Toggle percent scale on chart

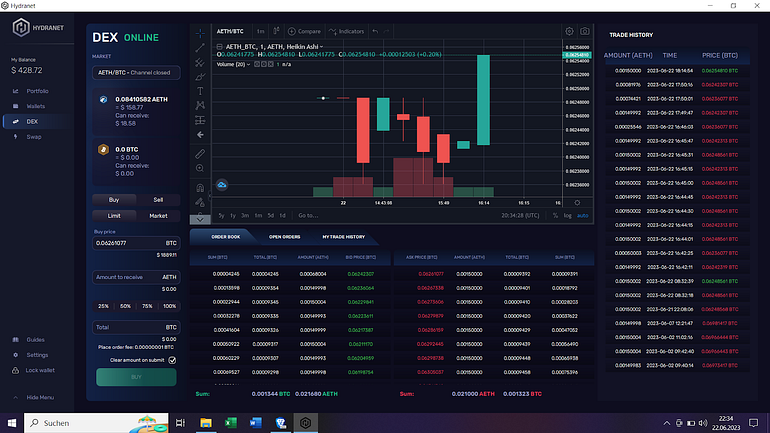tap(555, 216)
